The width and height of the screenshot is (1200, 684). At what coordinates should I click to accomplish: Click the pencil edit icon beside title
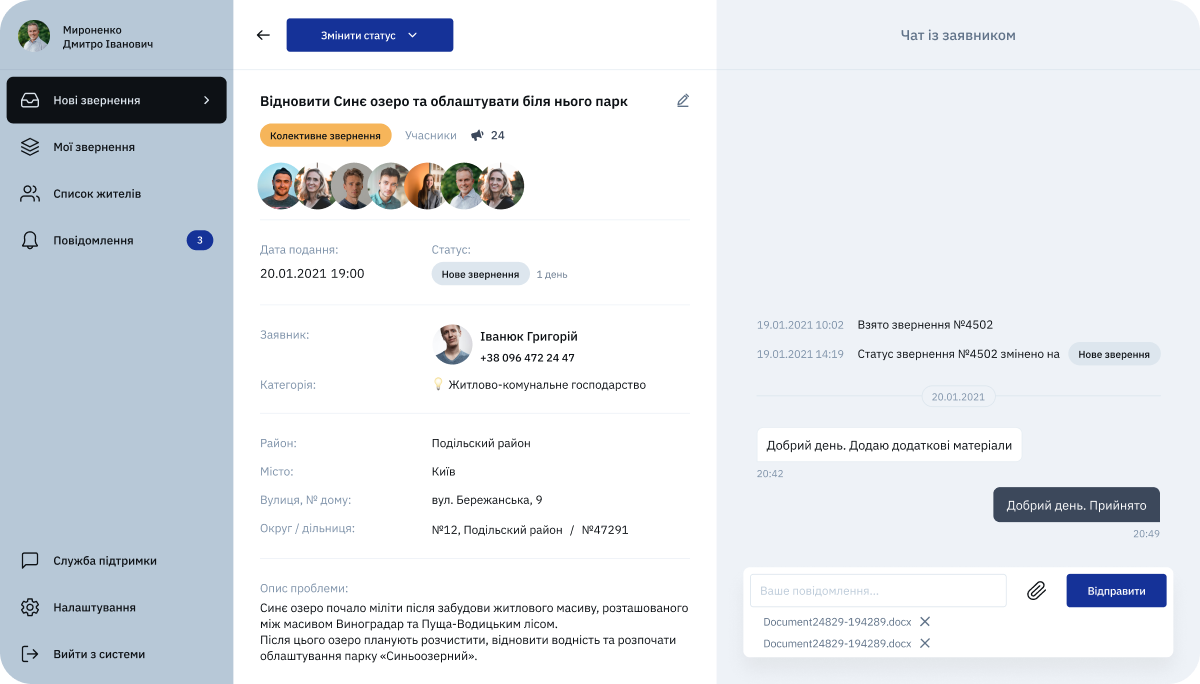[683, 100]
